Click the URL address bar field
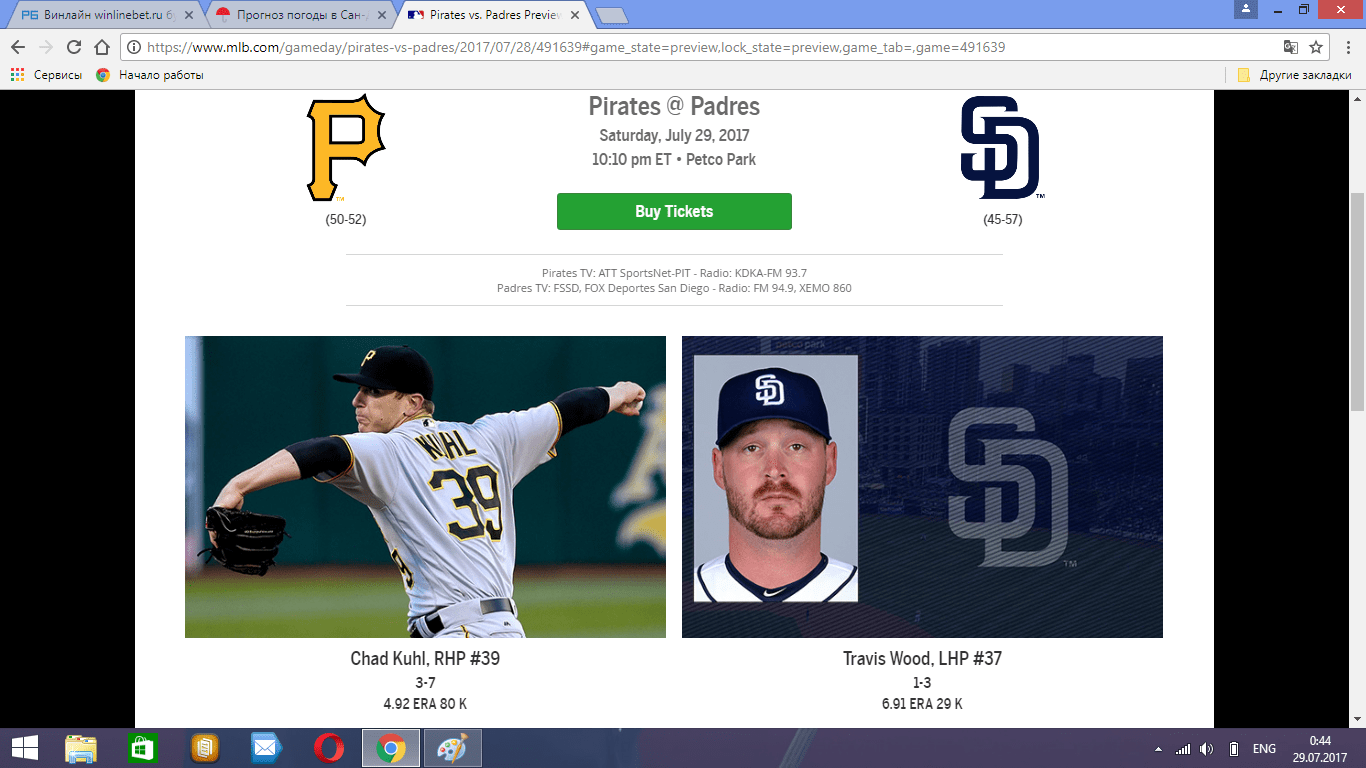The height and width of the screenshot is (768, 1366). [700, 47]
